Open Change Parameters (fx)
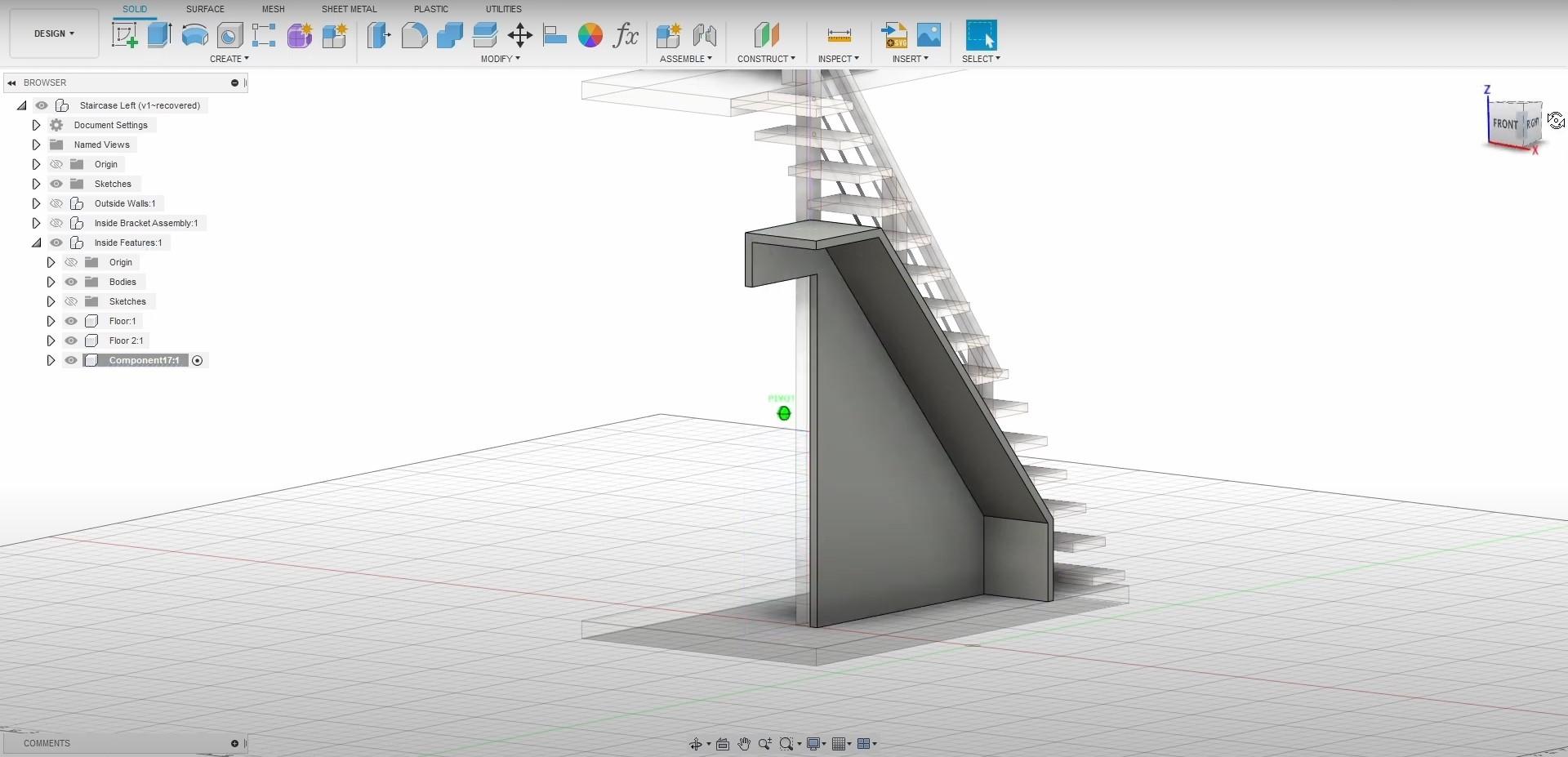Viewport: 1568px width, 757px height. pyautogui.click(x=626, y=35)
